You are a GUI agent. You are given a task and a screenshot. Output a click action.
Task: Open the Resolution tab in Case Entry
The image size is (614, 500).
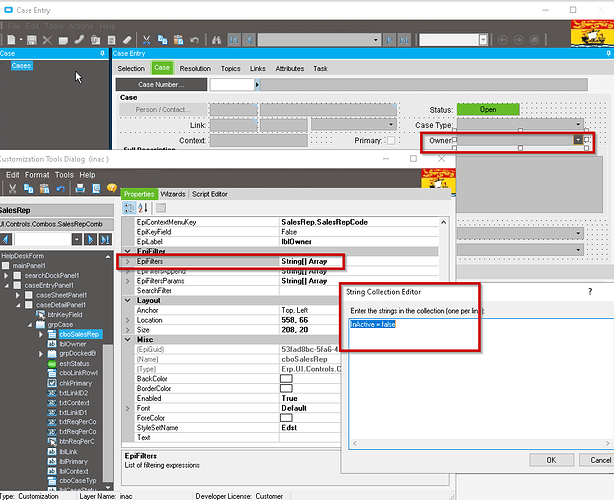tap(195, 69)
